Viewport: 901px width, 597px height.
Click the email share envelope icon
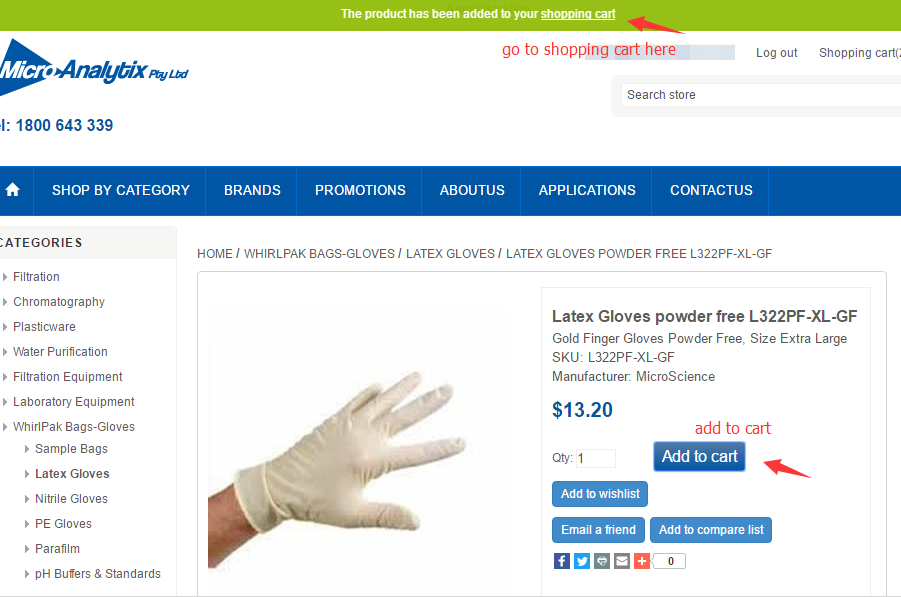622,561
